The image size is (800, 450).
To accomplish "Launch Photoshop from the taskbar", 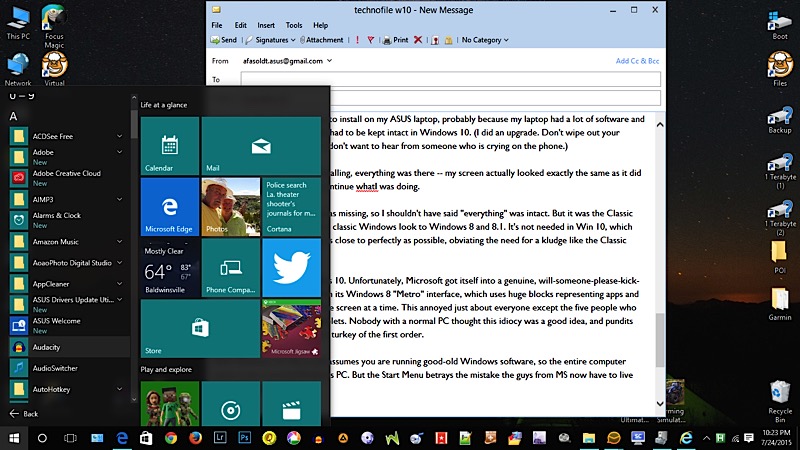I will [245, 438].
